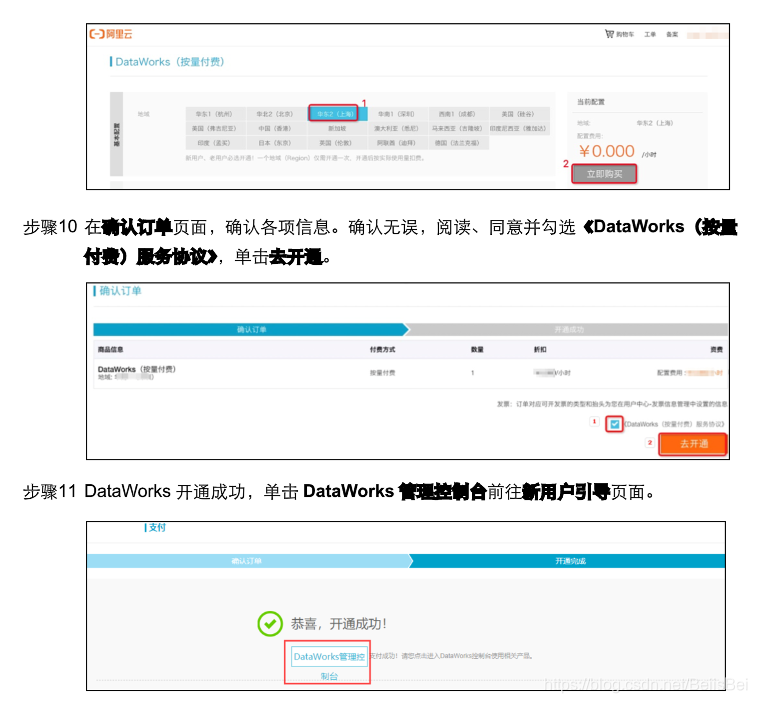Choose region 马来西亚（吉隆坡）
757x703 pixels.
[458, 128]
